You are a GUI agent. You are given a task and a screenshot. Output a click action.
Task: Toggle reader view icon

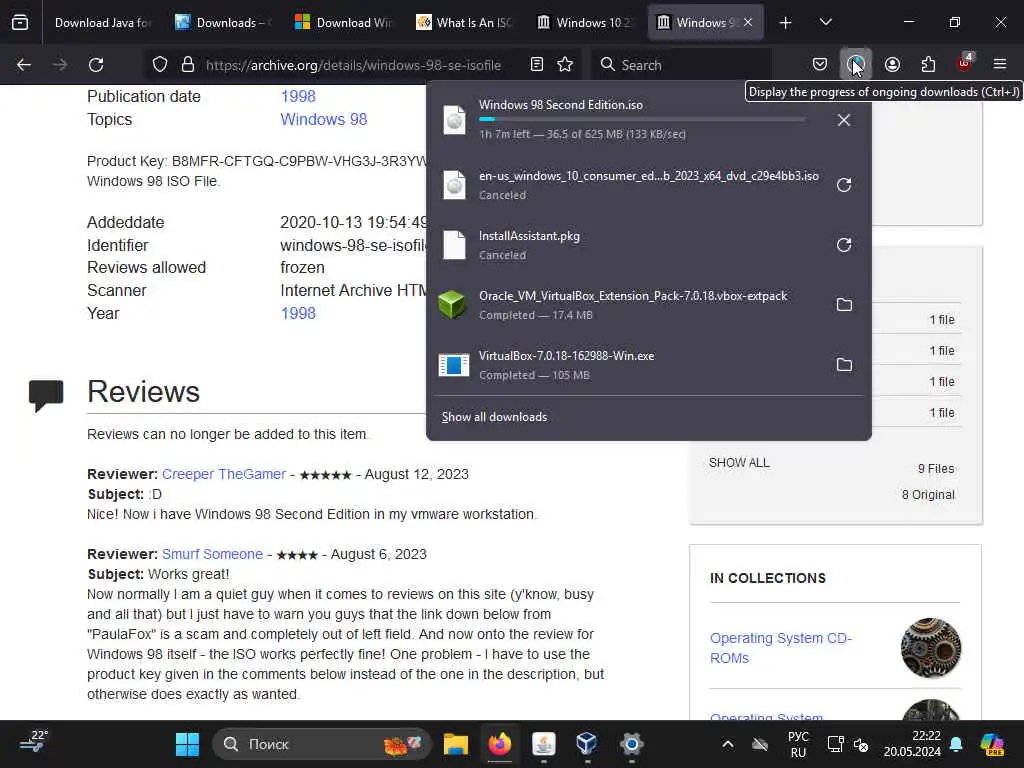point(537,65)
